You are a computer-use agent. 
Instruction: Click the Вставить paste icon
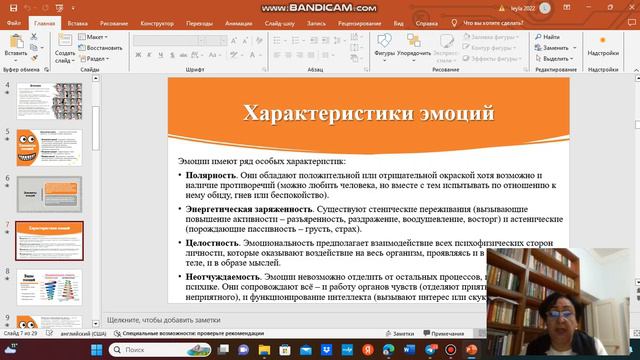click(x=16, y=42)
